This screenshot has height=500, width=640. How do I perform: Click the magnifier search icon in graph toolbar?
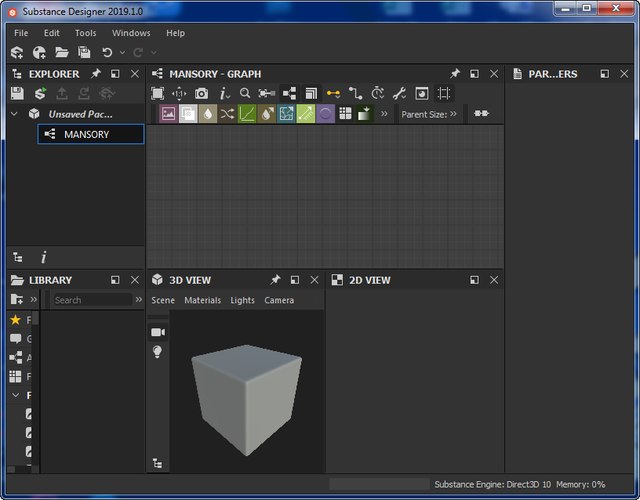tap(245, 93)
